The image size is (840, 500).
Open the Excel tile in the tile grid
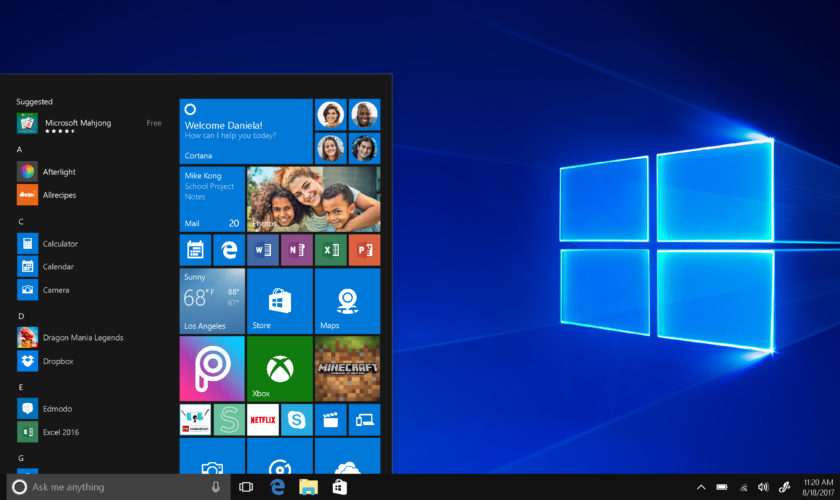[x=330, y=250]
